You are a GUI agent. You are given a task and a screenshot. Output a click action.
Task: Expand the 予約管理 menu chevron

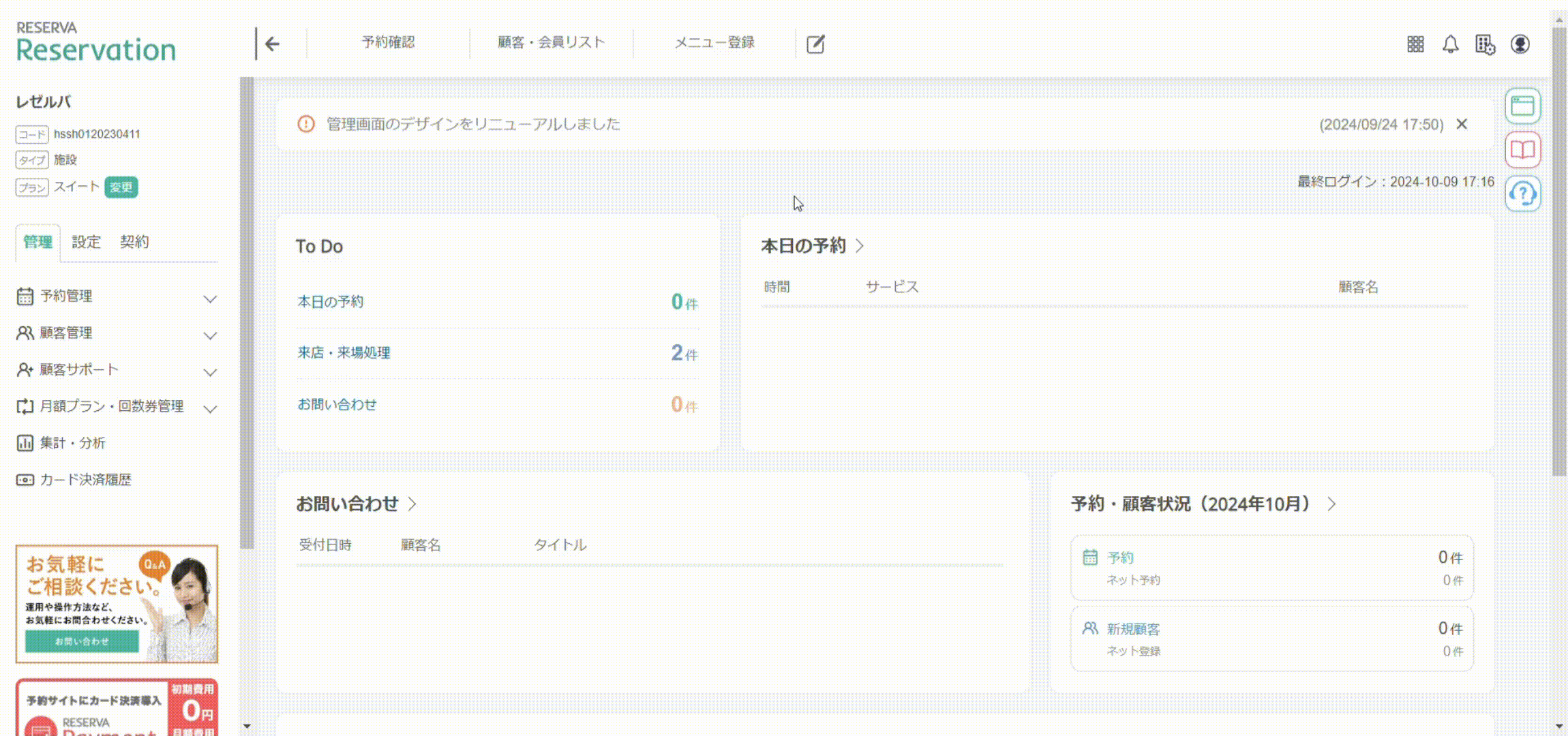click(210, 298)
